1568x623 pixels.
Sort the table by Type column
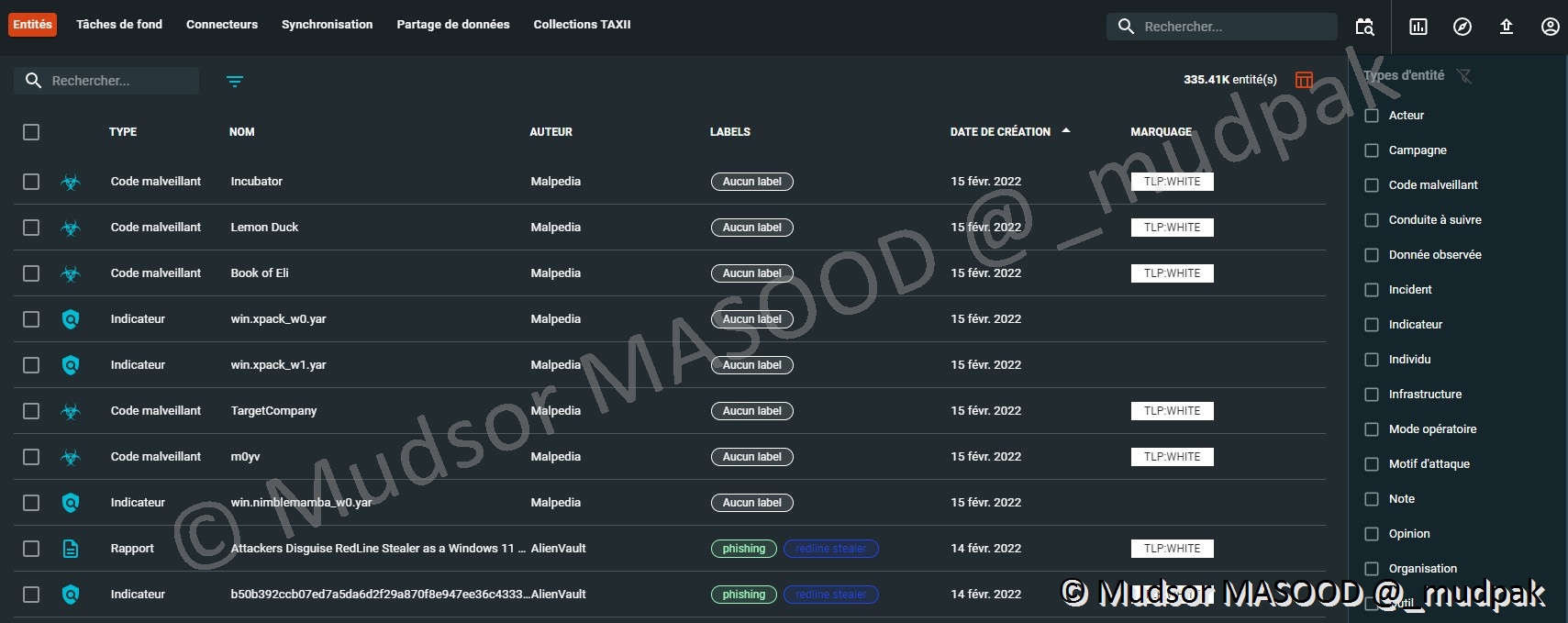(x=123, y=132)
